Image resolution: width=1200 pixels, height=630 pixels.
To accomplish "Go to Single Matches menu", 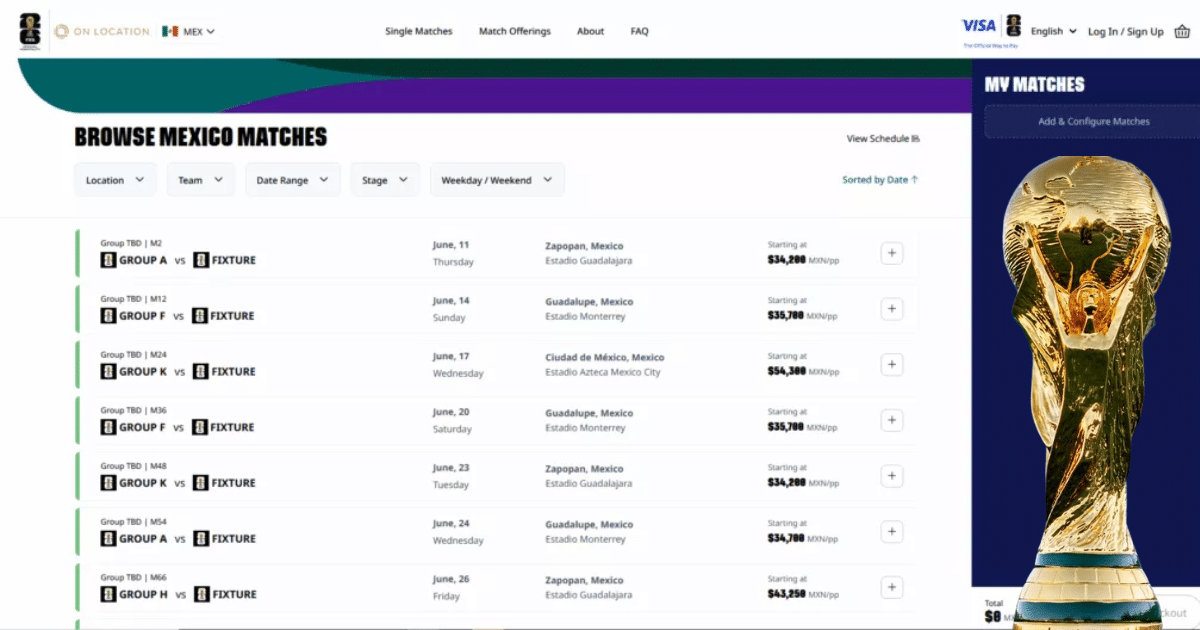I will coord(418,31).
